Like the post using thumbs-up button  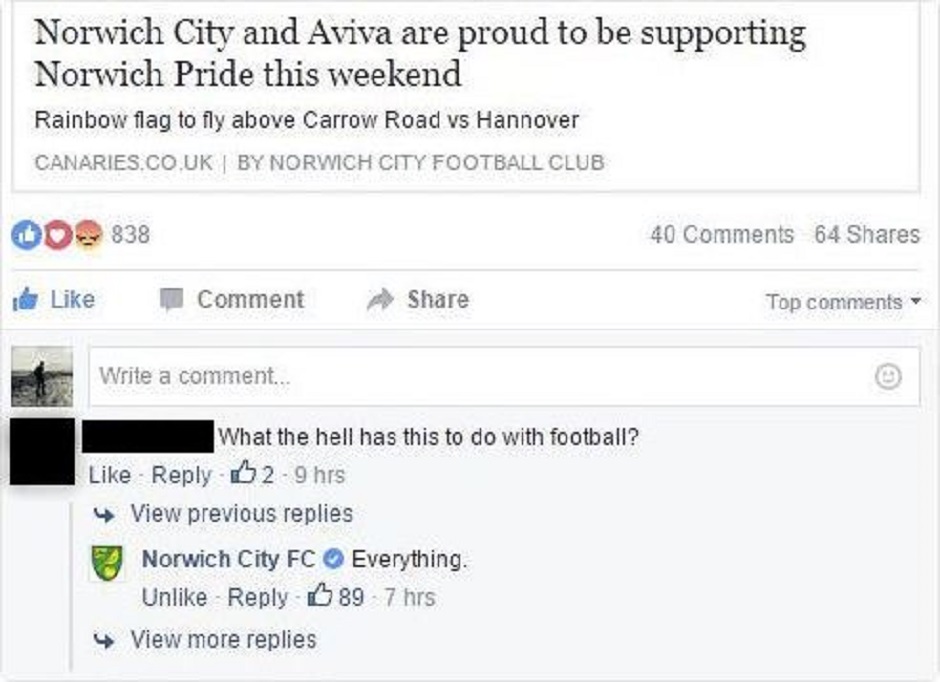coord(54,299)
